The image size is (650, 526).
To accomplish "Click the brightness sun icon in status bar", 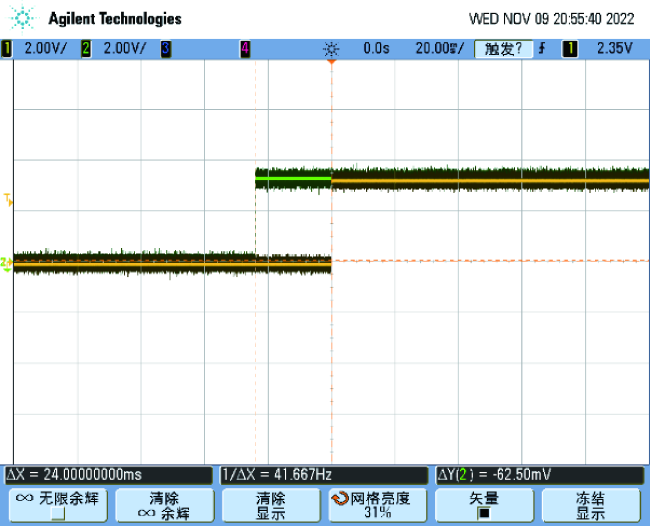I will tap(331, 48).
